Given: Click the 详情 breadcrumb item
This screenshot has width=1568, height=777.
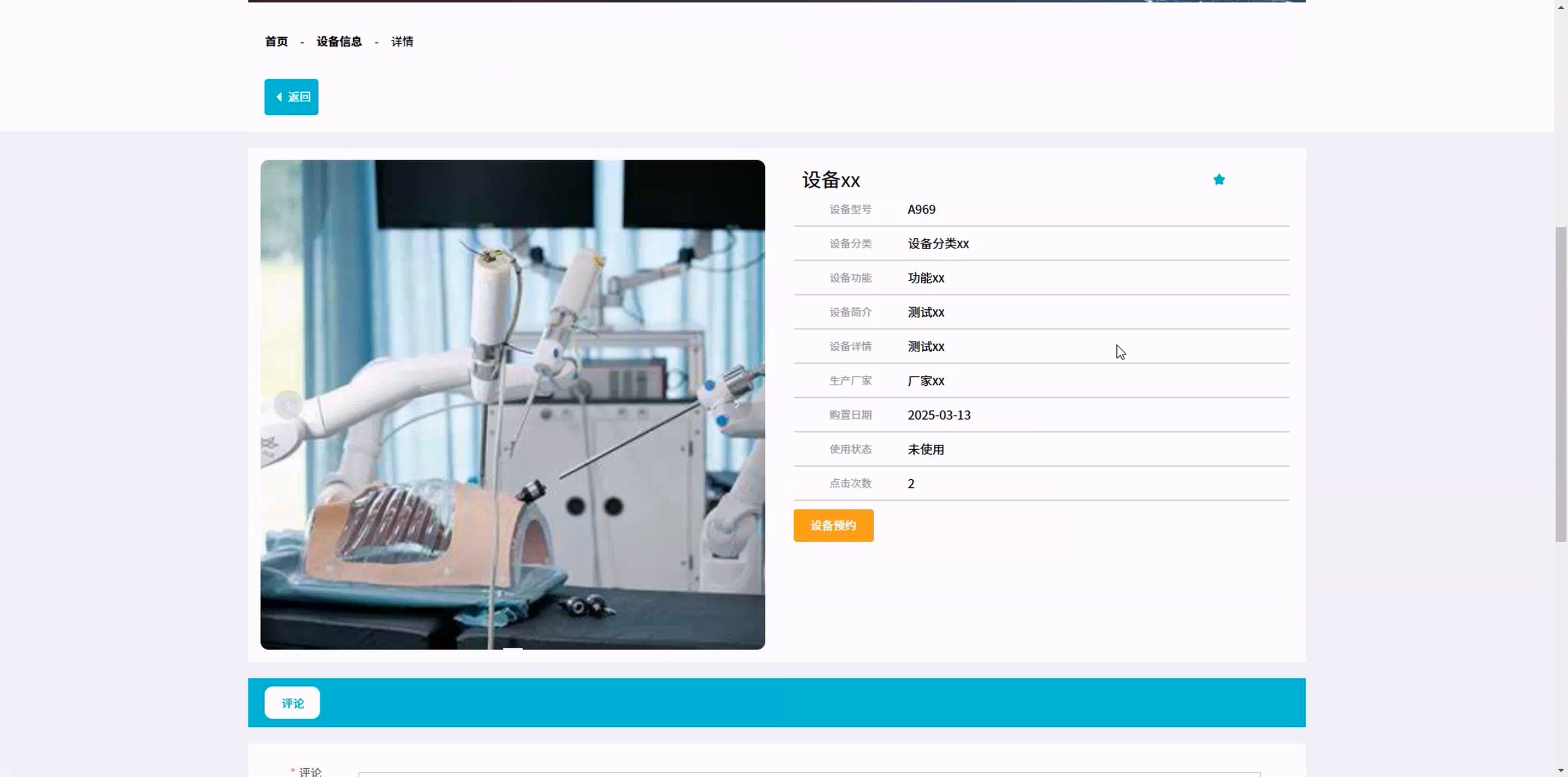Looking at the screenshot, I should pyautogui.click(x=402, y=42).
